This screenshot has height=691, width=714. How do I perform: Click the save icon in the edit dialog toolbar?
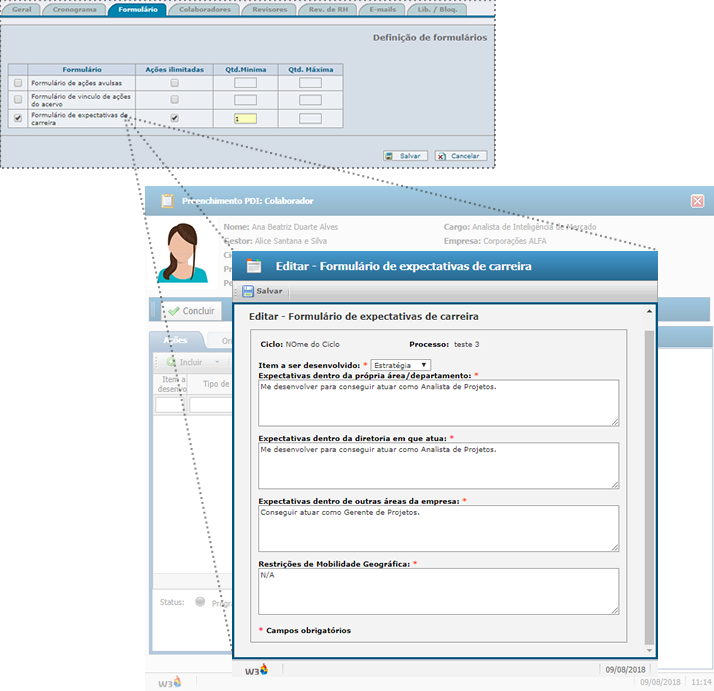pyautogui.click(x=250, y=291)
